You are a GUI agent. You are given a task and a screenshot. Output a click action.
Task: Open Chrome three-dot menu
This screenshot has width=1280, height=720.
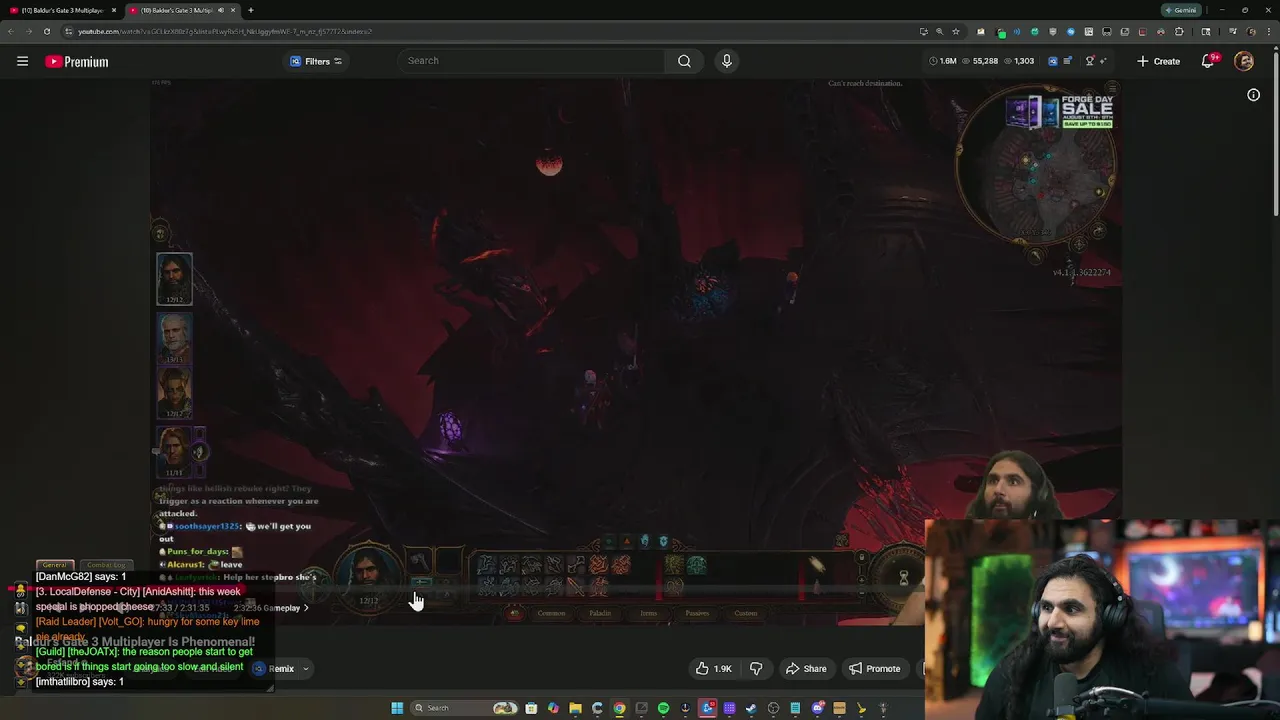click(1270, 31)
